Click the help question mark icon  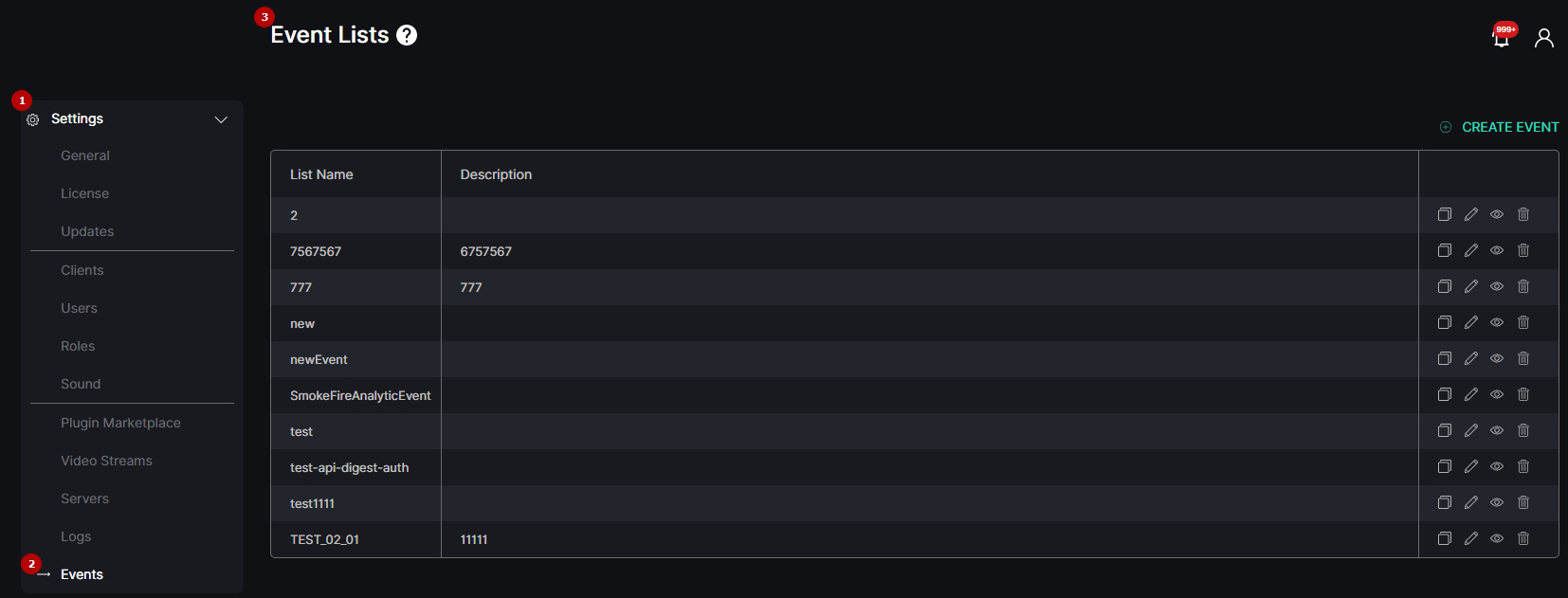click(x=407, y=35)
